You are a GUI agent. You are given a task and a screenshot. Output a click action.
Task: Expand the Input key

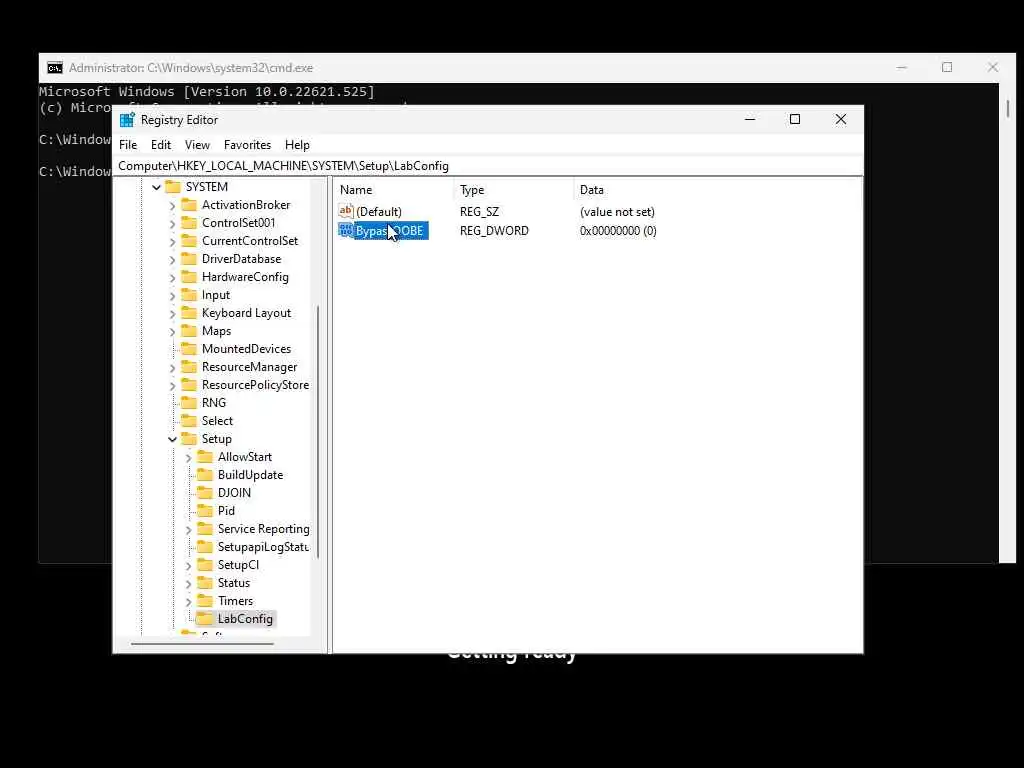(x=172, y=296)
